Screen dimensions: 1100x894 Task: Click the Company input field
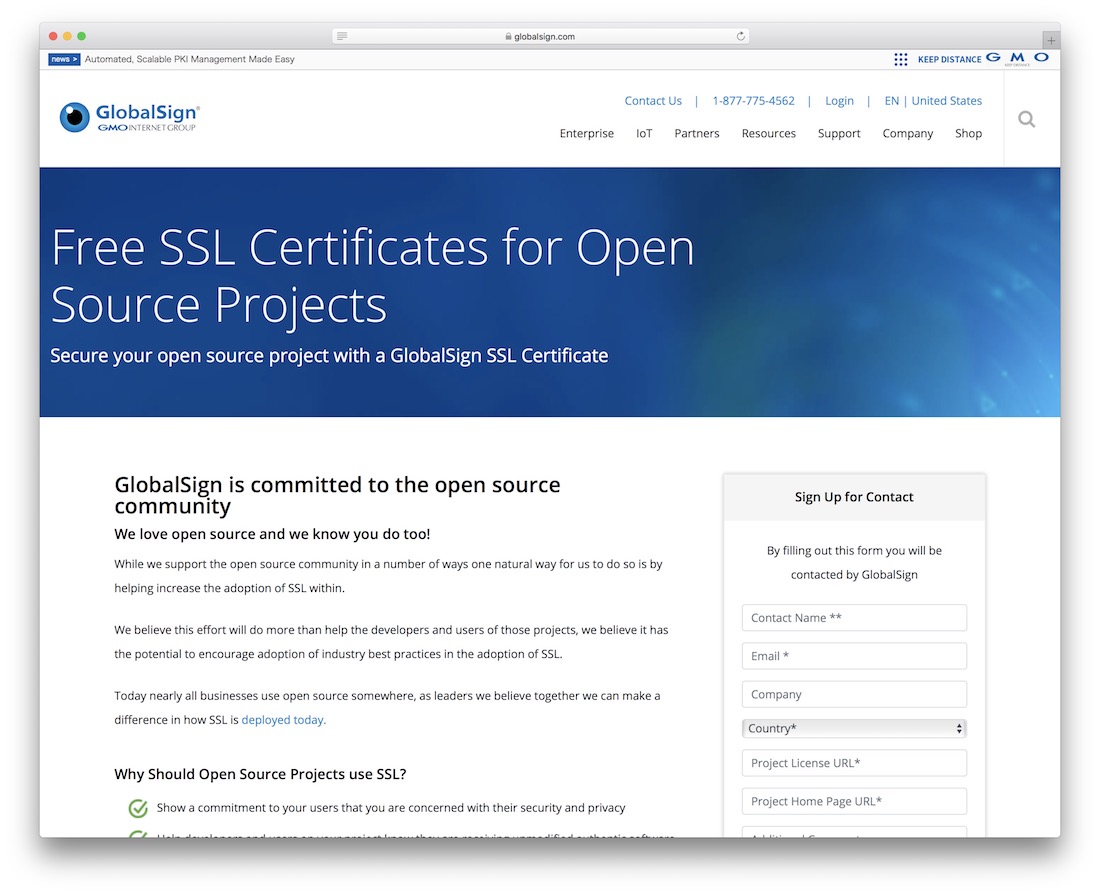tap(854, 694)
